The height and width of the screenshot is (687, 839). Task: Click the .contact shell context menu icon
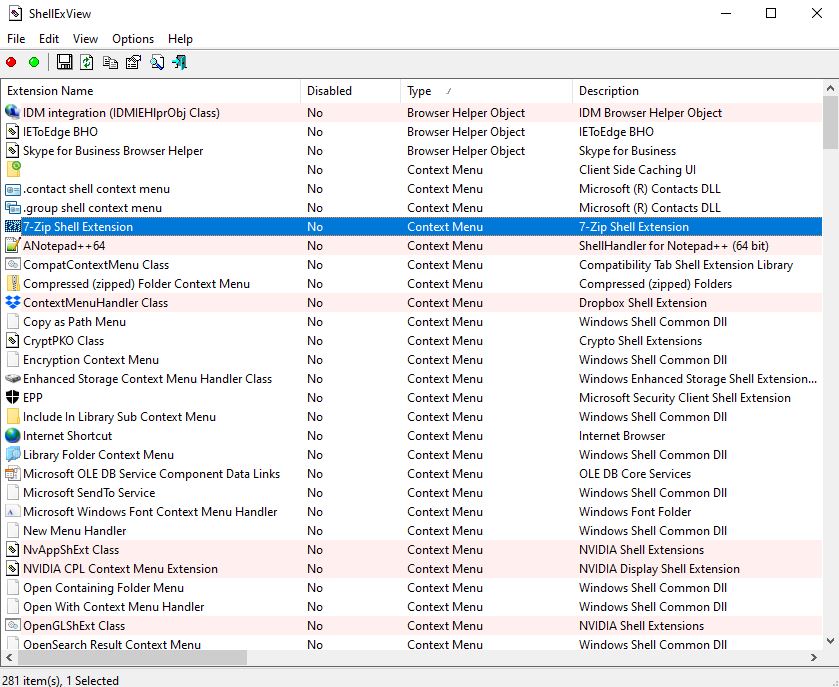[x=12, y=189]
